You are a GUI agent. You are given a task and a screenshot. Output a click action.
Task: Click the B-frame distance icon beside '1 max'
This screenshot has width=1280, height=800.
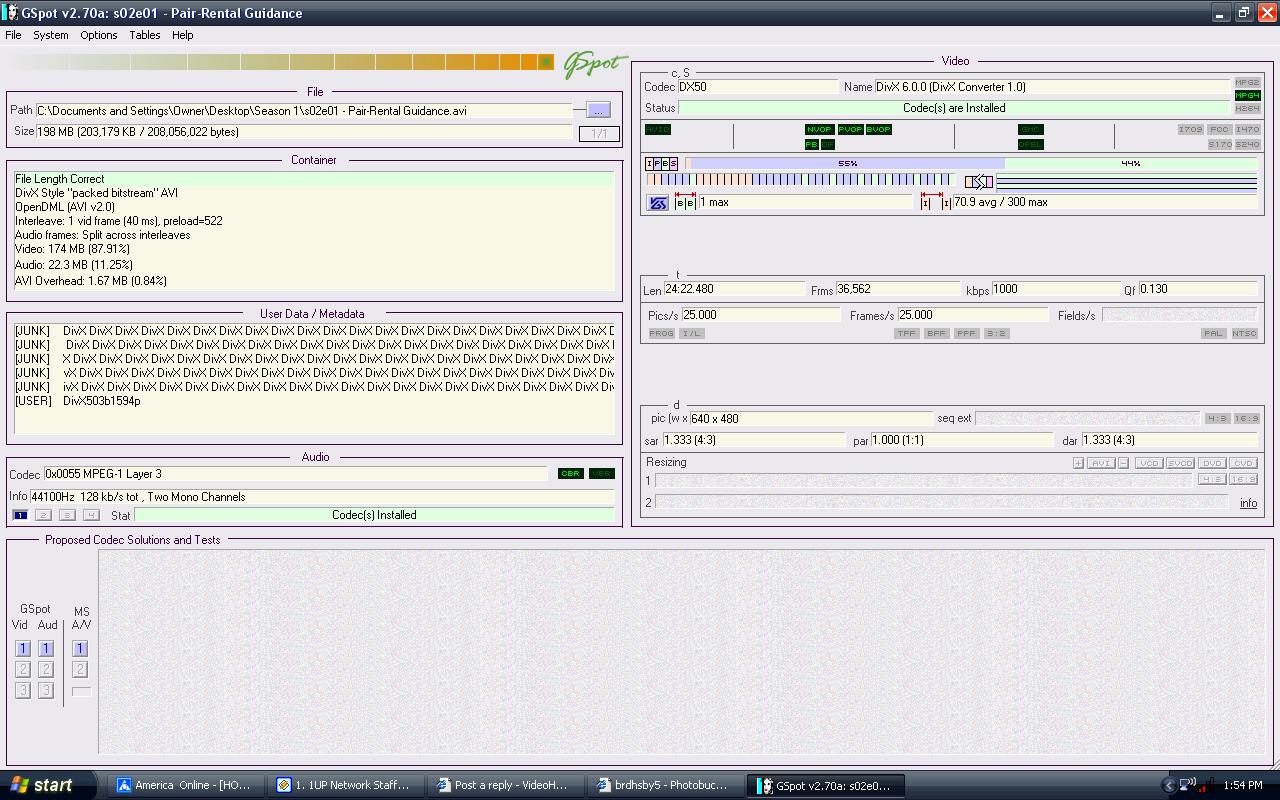tap(685, 202)
